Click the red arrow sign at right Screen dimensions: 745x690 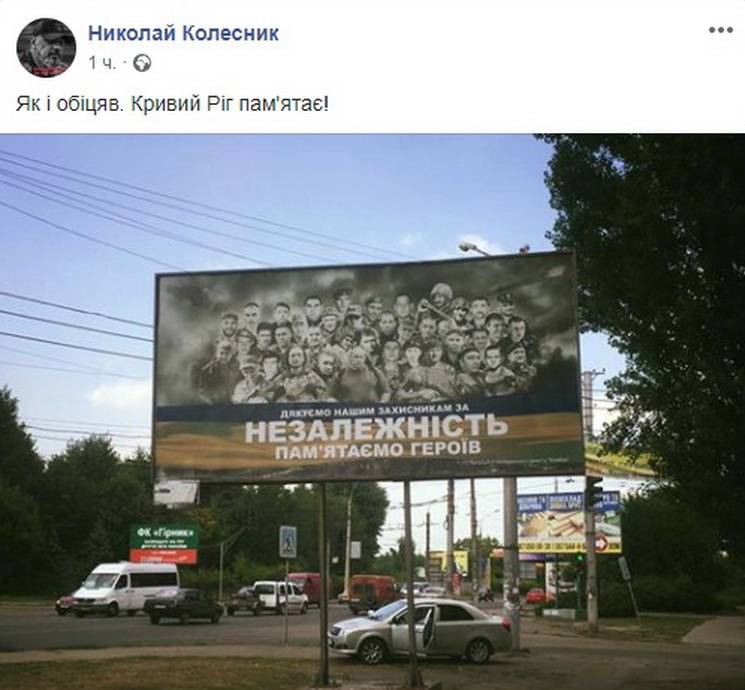(x=601, y=543)
